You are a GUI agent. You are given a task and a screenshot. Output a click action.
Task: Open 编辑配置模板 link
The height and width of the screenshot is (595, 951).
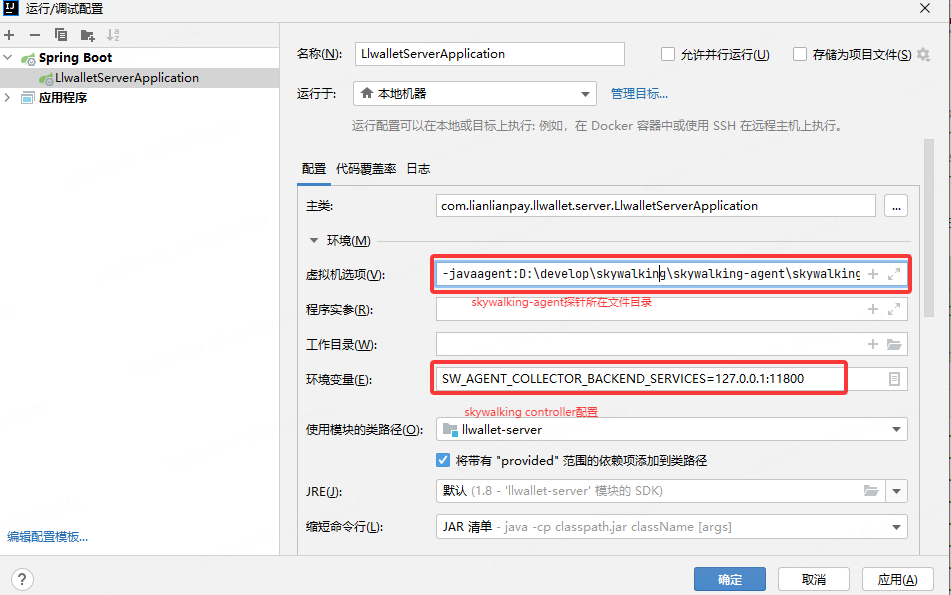click(x=47, y=537)
